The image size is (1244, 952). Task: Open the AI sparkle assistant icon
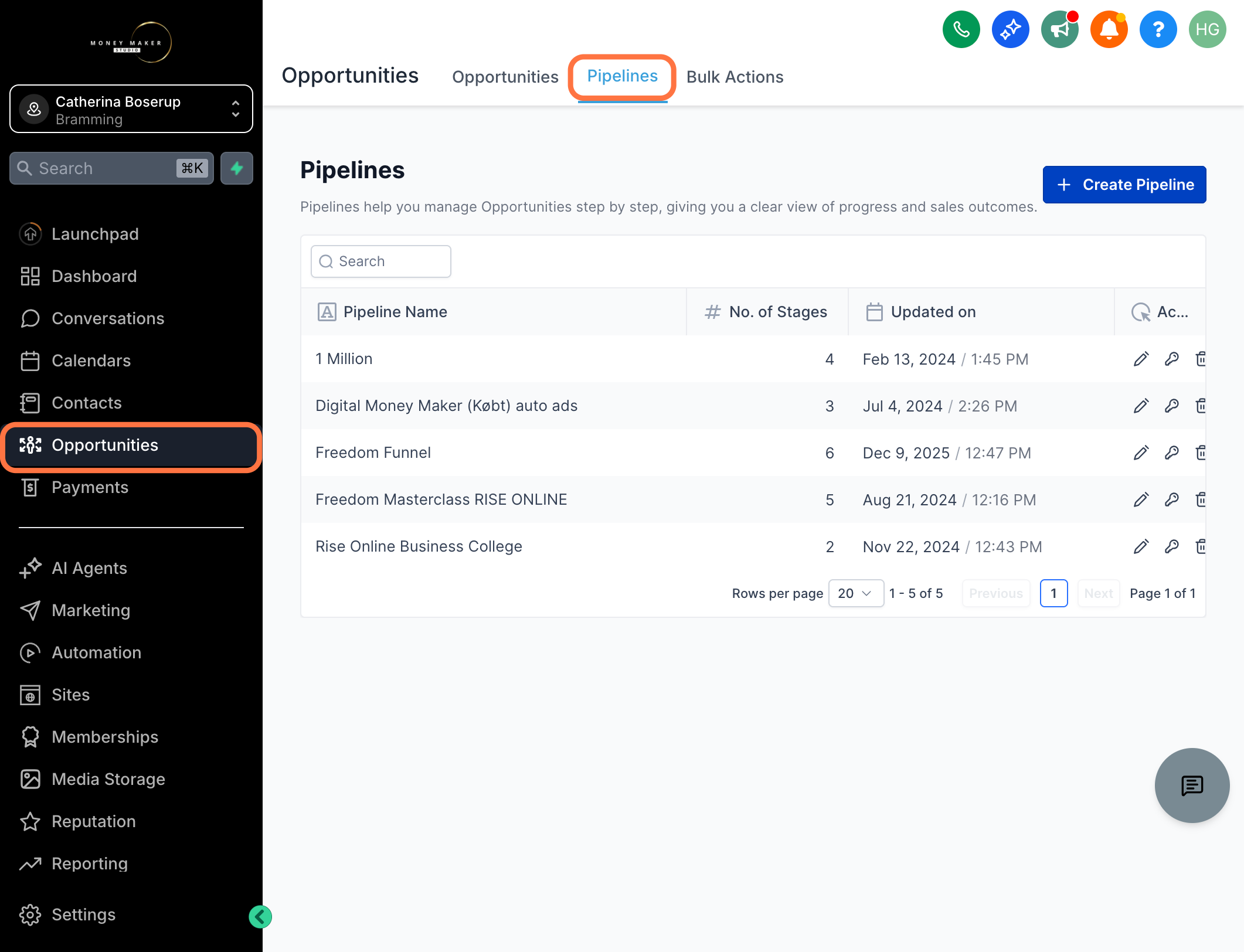point(1010,29)
